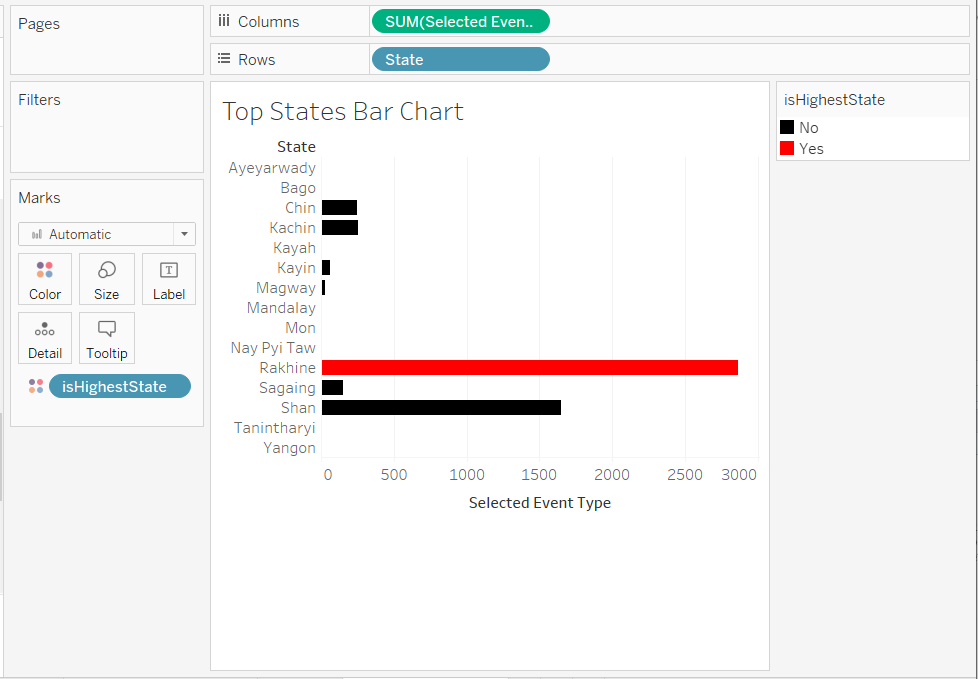Screen dimensions: 978x679
Task: Click the Rows shelf icon
Action: click(x=223, y=60)
